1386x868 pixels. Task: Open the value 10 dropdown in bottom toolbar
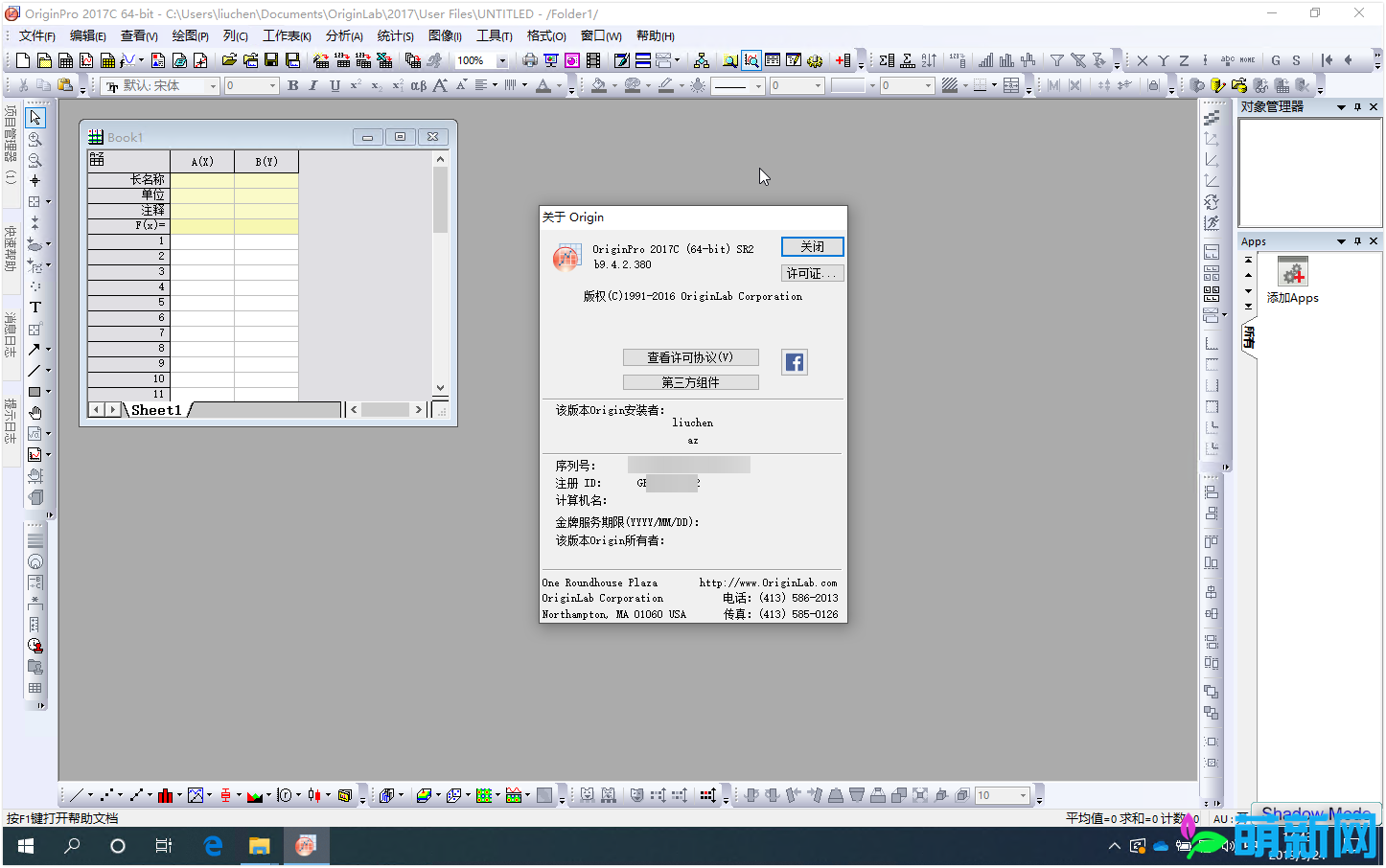point(1024,795)
